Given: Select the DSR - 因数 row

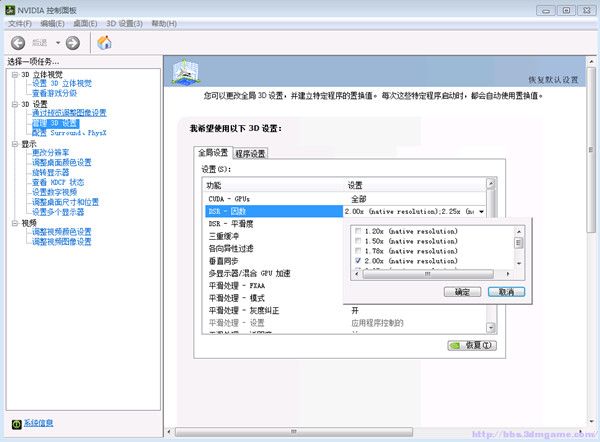Looking at the screenshot, I should pyautogui.click(x=274, y=211).
